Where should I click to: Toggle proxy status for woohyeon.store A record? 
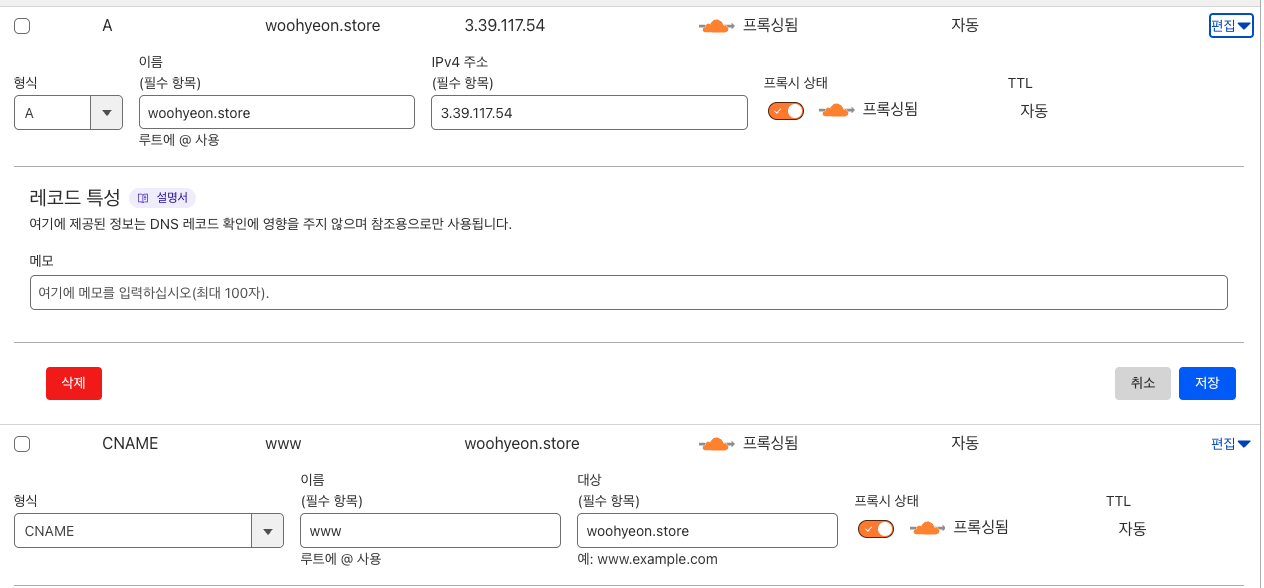point(786,111)
